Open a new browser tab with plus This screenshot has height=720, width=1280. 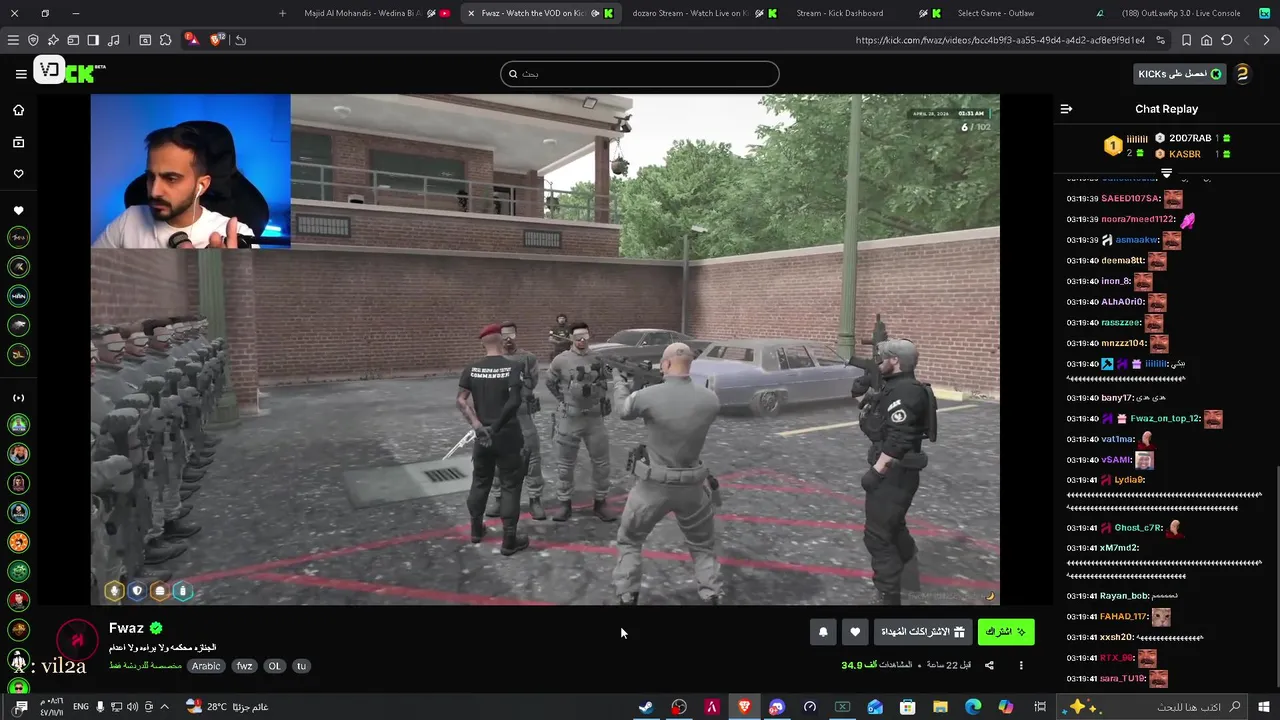click(282, 13)
